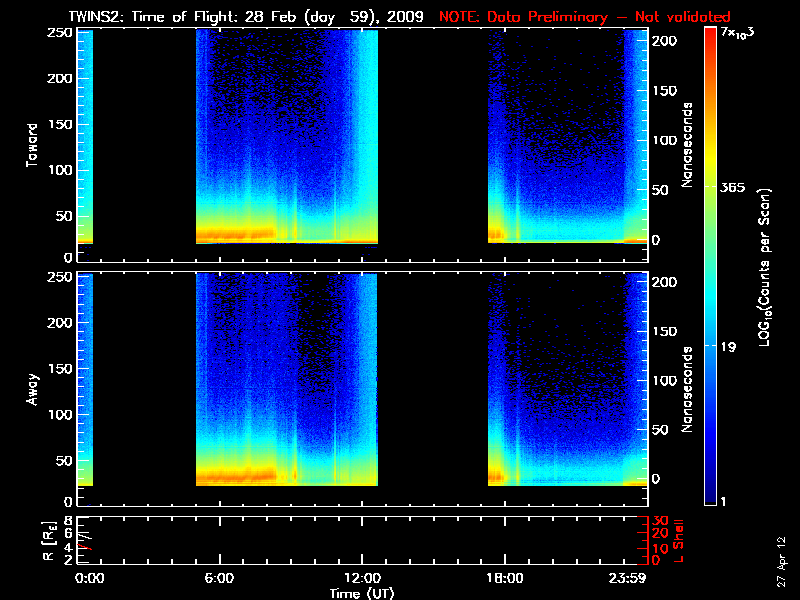This screenshot has width=800, height=600.
Task: Click the 19 label beside the colorbar
Action: (x=730, y=346)
